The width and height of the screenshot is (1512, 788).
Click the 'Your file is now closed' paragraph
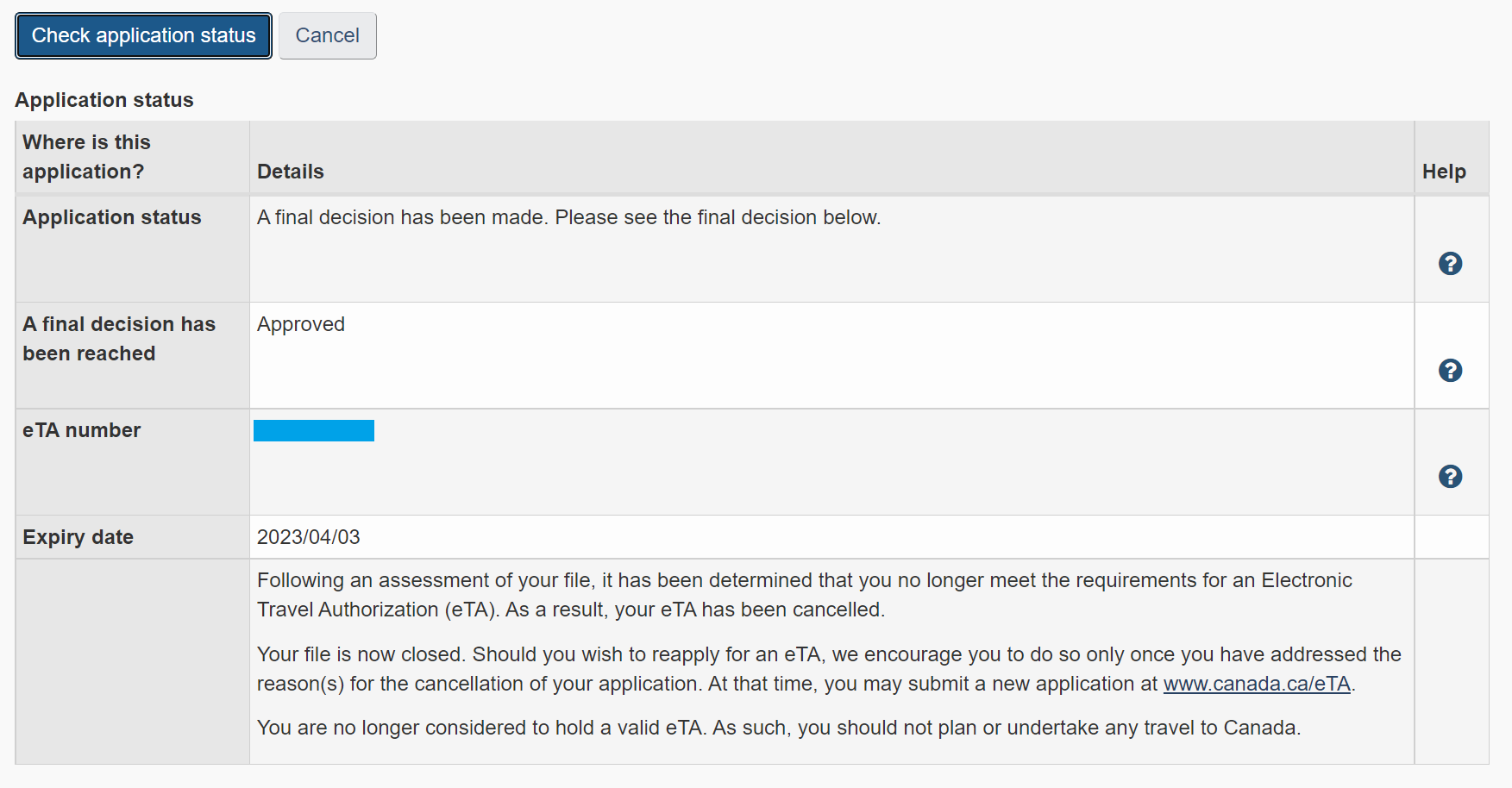(x=828, y=669)
